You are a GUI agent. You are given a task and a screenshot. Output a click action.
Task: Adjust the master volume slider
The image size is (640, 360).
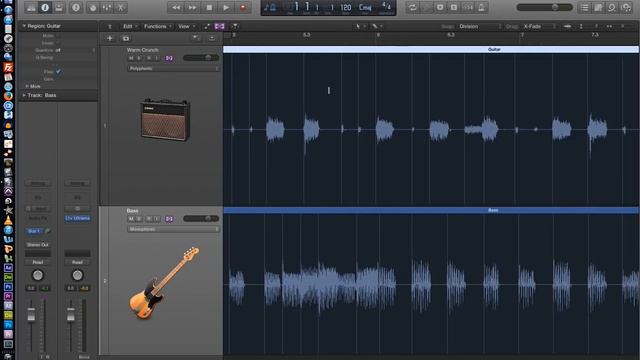(544, 7)
